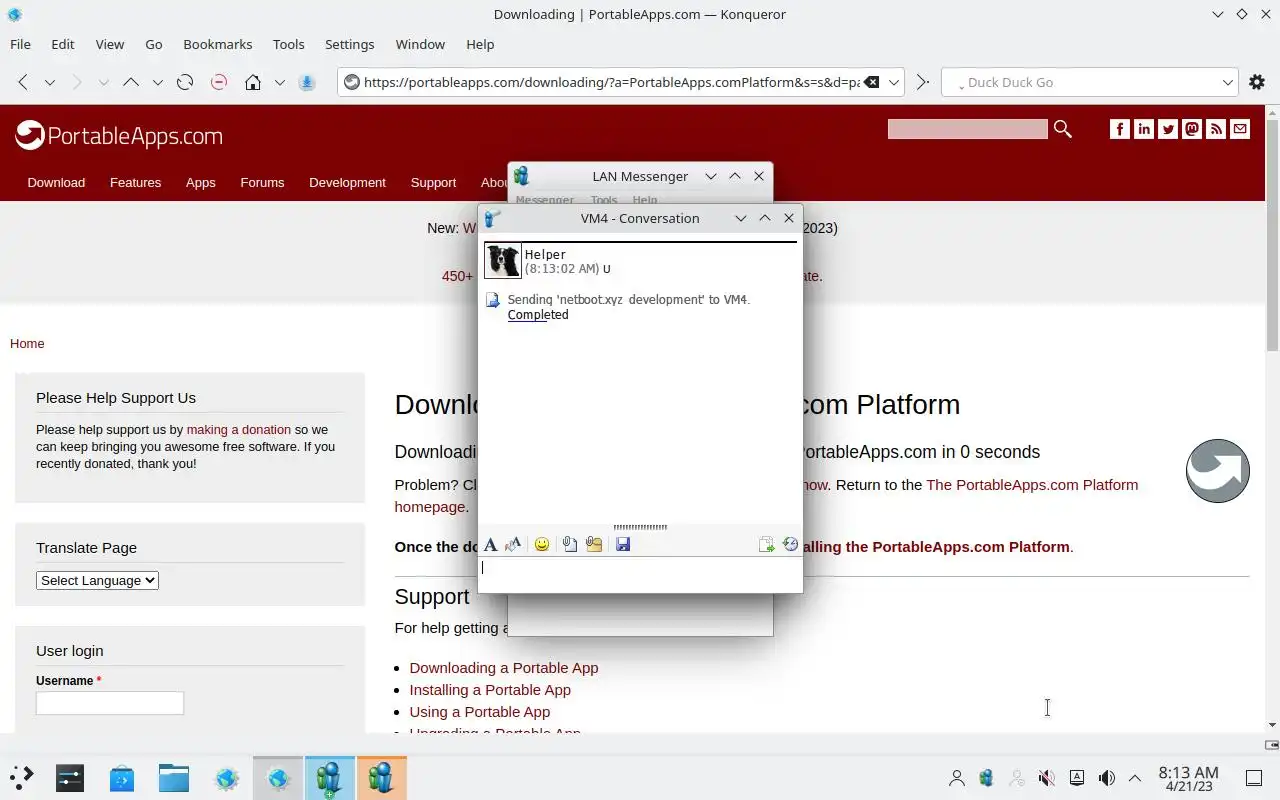
Task: Choose font with the 'A' icon in conversation
Action: [x=490, y=544]
